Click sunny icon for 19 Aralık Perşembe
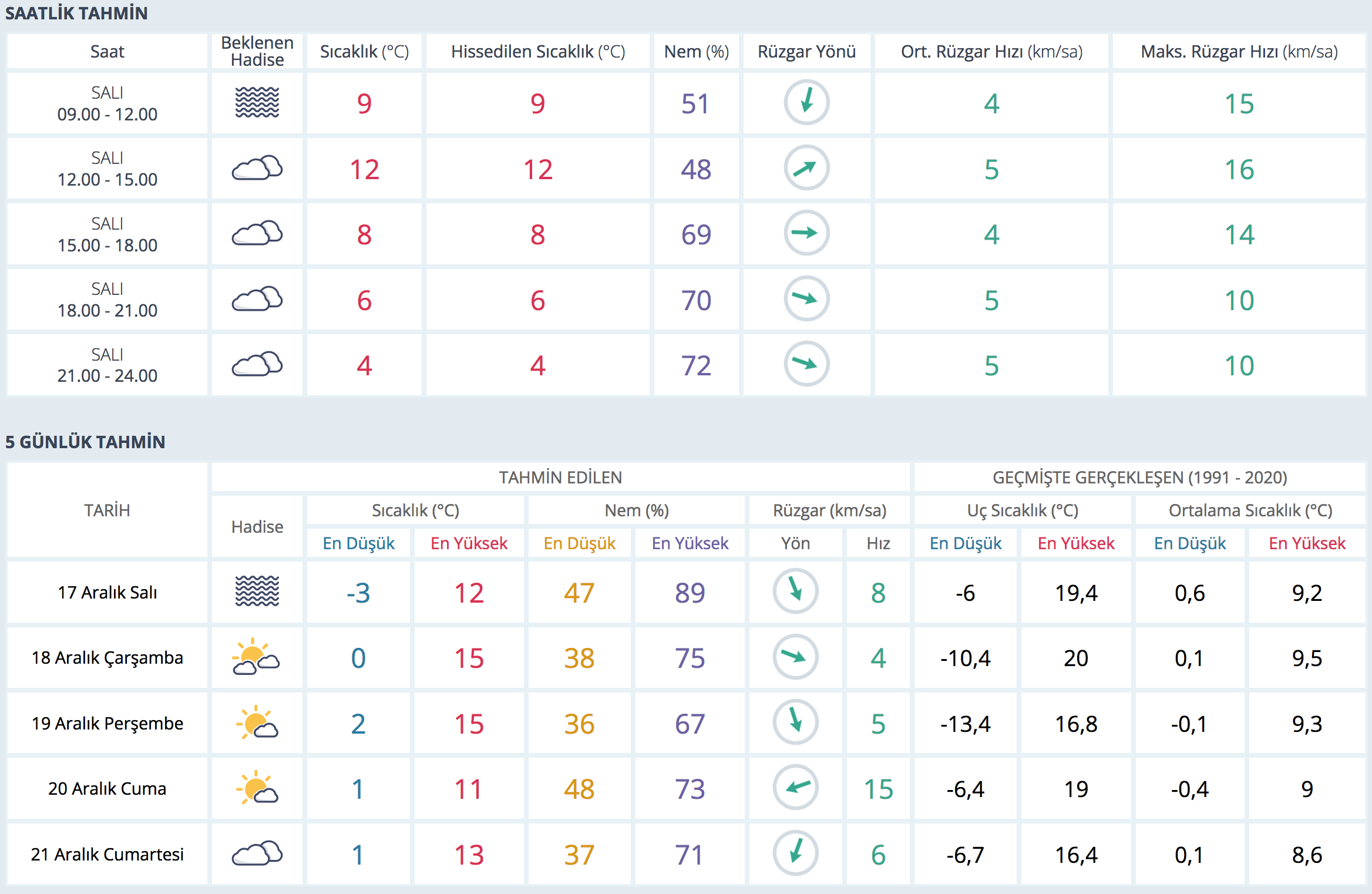This screenshot has width=1372, height=894. point(257,722)
